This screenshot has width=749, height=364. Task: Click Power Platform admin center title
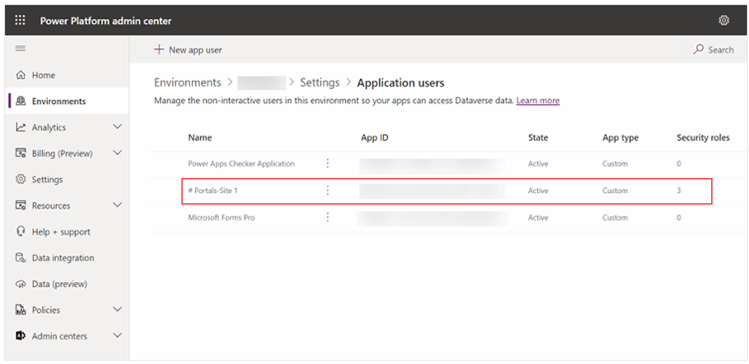(106, 21)
